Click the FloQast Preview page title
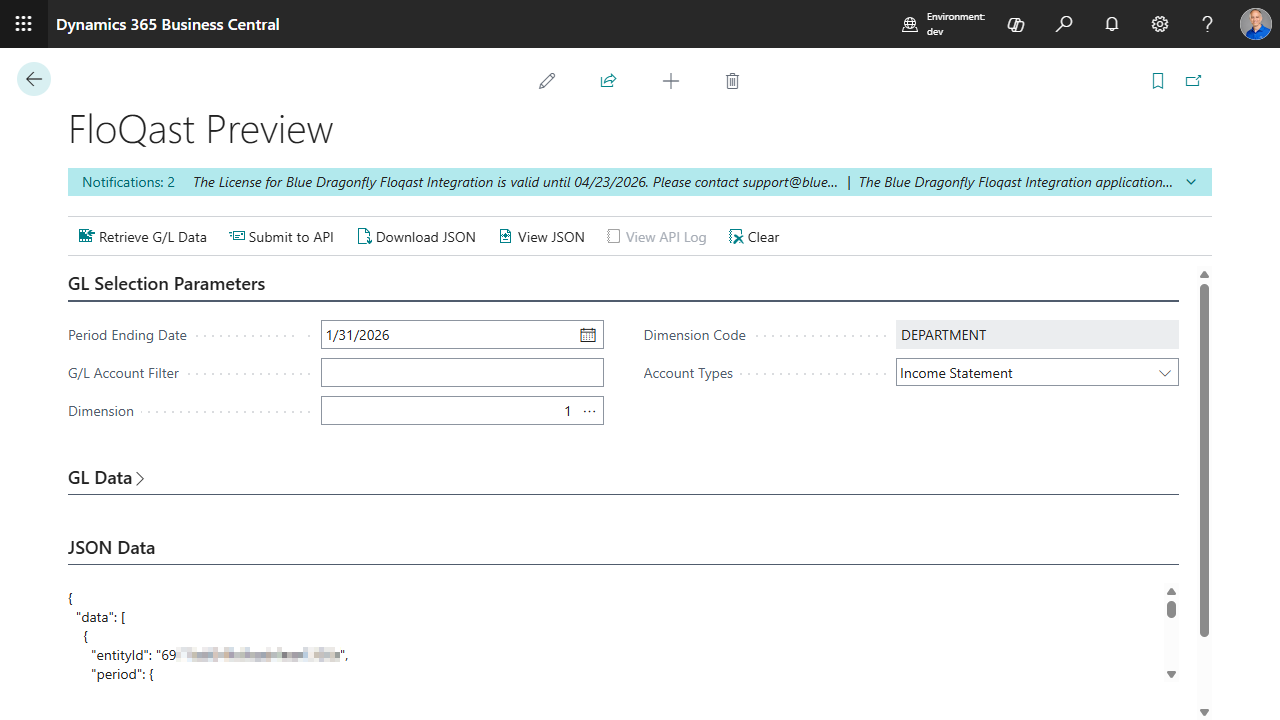The width and height of the screenshot is (1280, 720). coord(200,130)
